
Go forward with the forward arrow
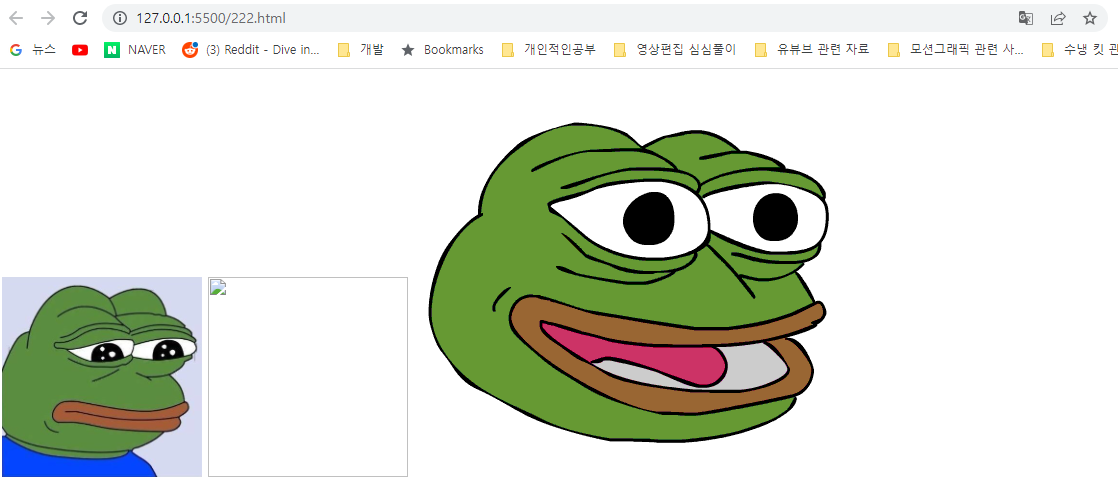click(48, 18)
